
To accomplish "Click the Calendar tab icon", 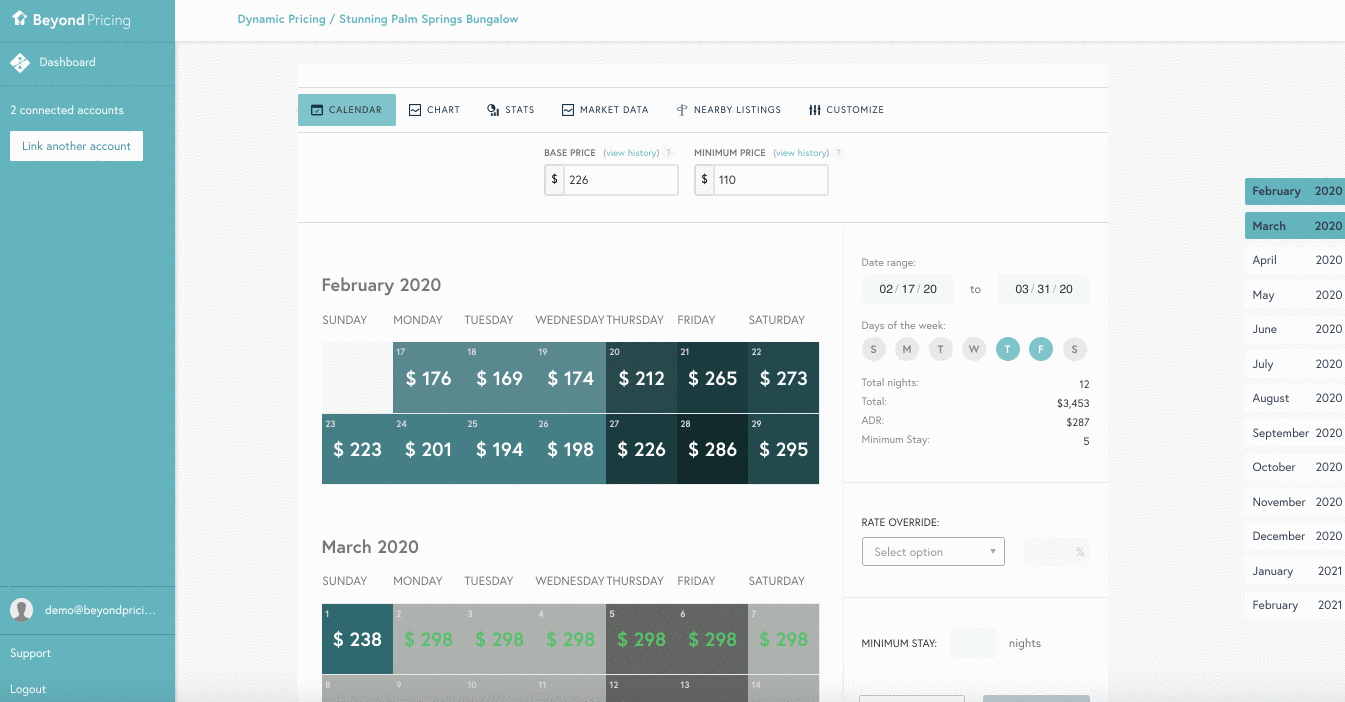I will 317,110.
